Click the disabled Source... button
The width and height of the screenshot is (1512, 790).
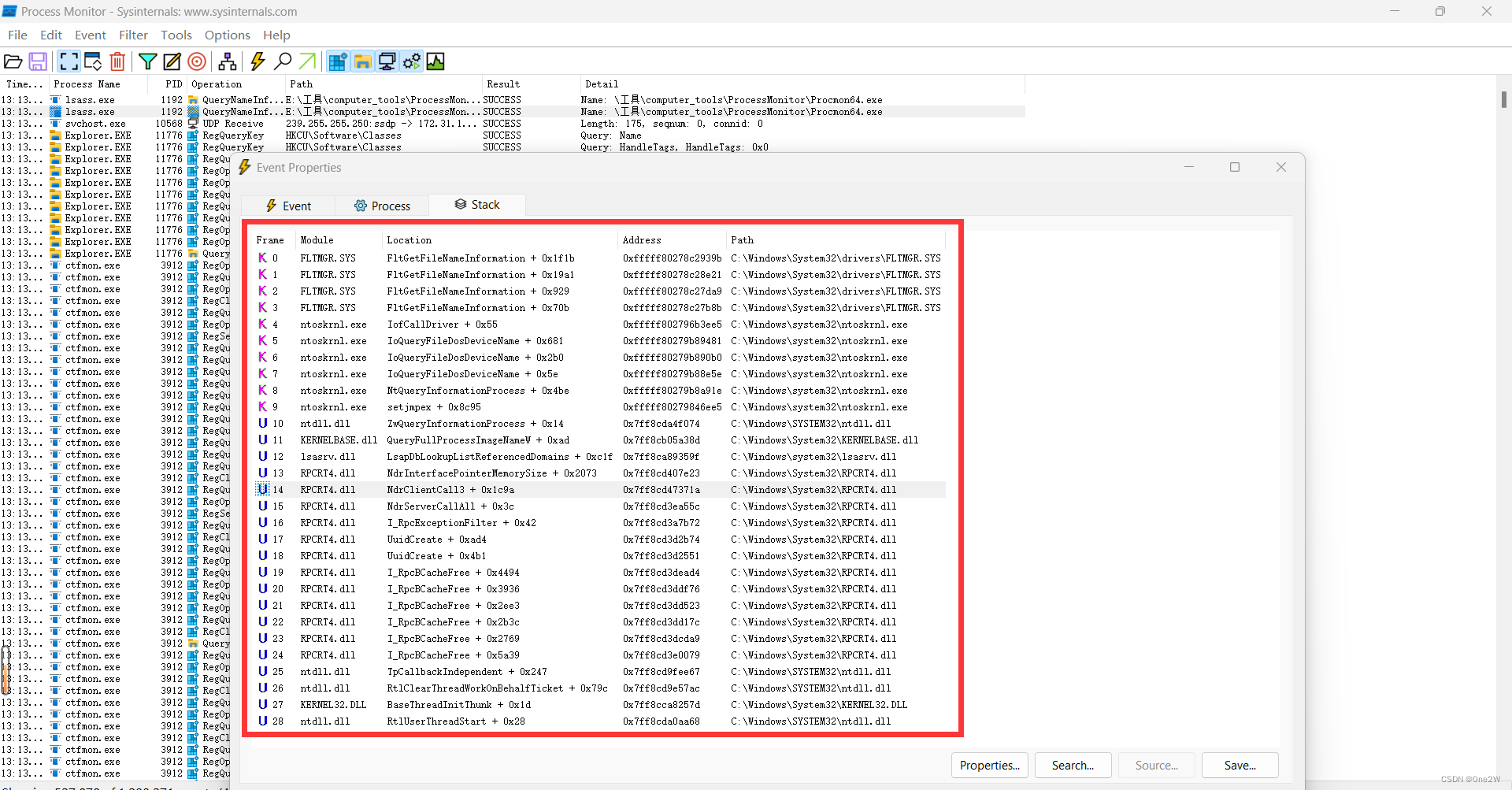[x=1157, y=765]
